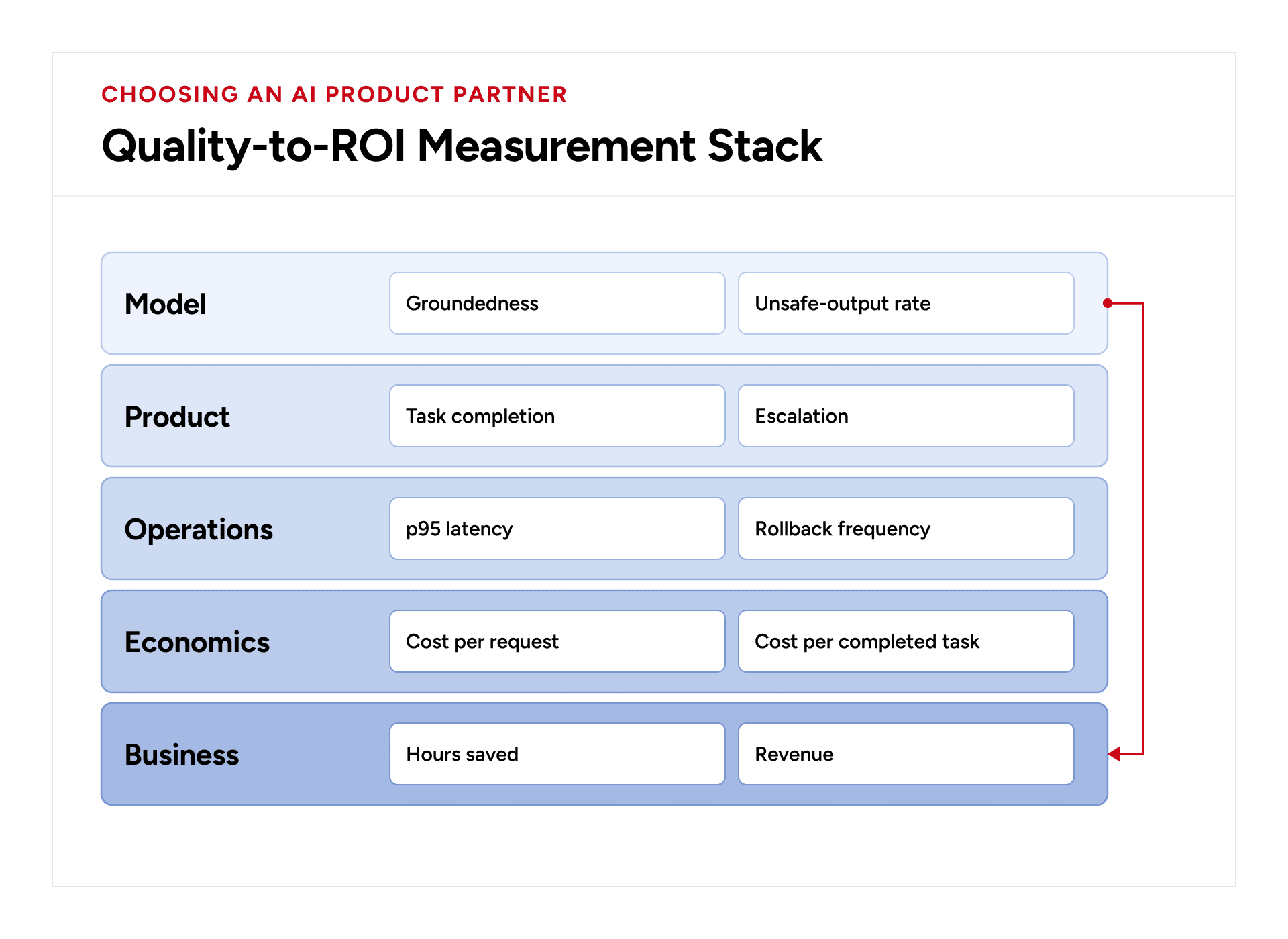The image size is (1288, 939).
Task: Select the Operations layer label
Action: [x=199, y=529]
